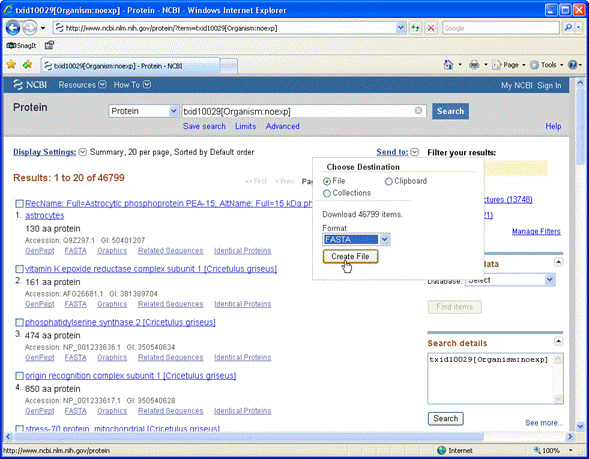The height and width of the screenshot is (459, 589).
Task: Open the Advanced search link
Action: (x=282, y=127)
